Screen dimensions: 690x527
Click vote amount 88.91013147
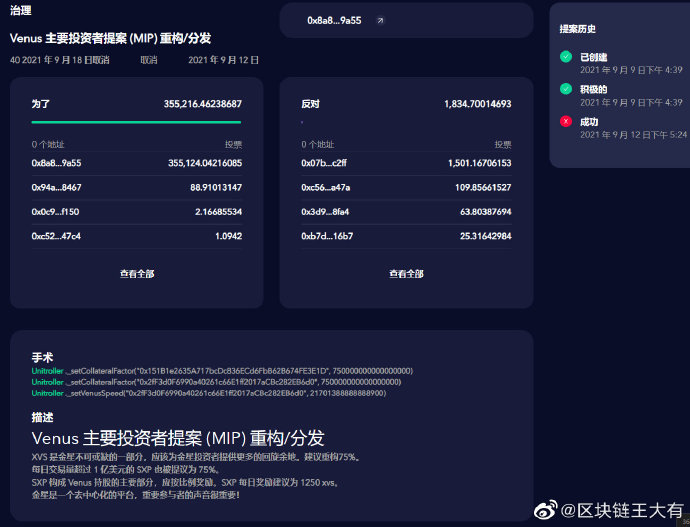click(216, 187)
